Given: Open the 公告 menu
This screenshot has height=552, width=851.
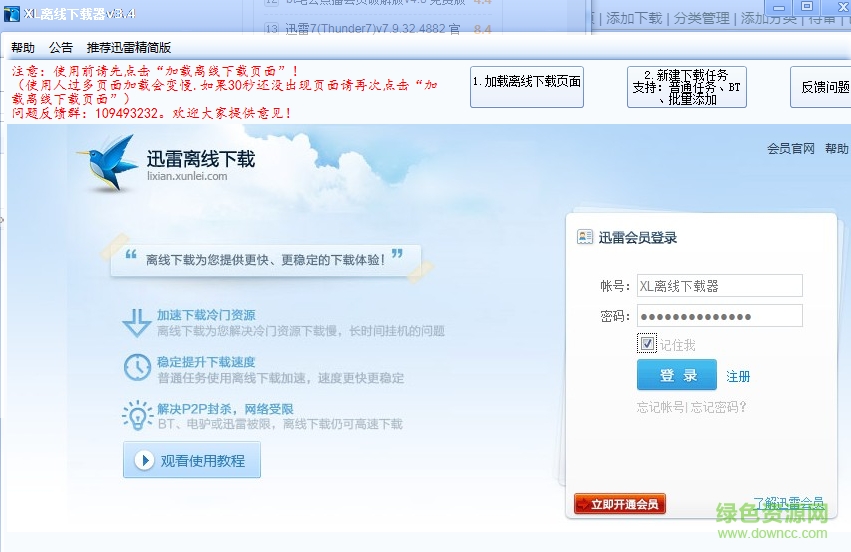Looking at the screenshot, I should click(61, 48).
